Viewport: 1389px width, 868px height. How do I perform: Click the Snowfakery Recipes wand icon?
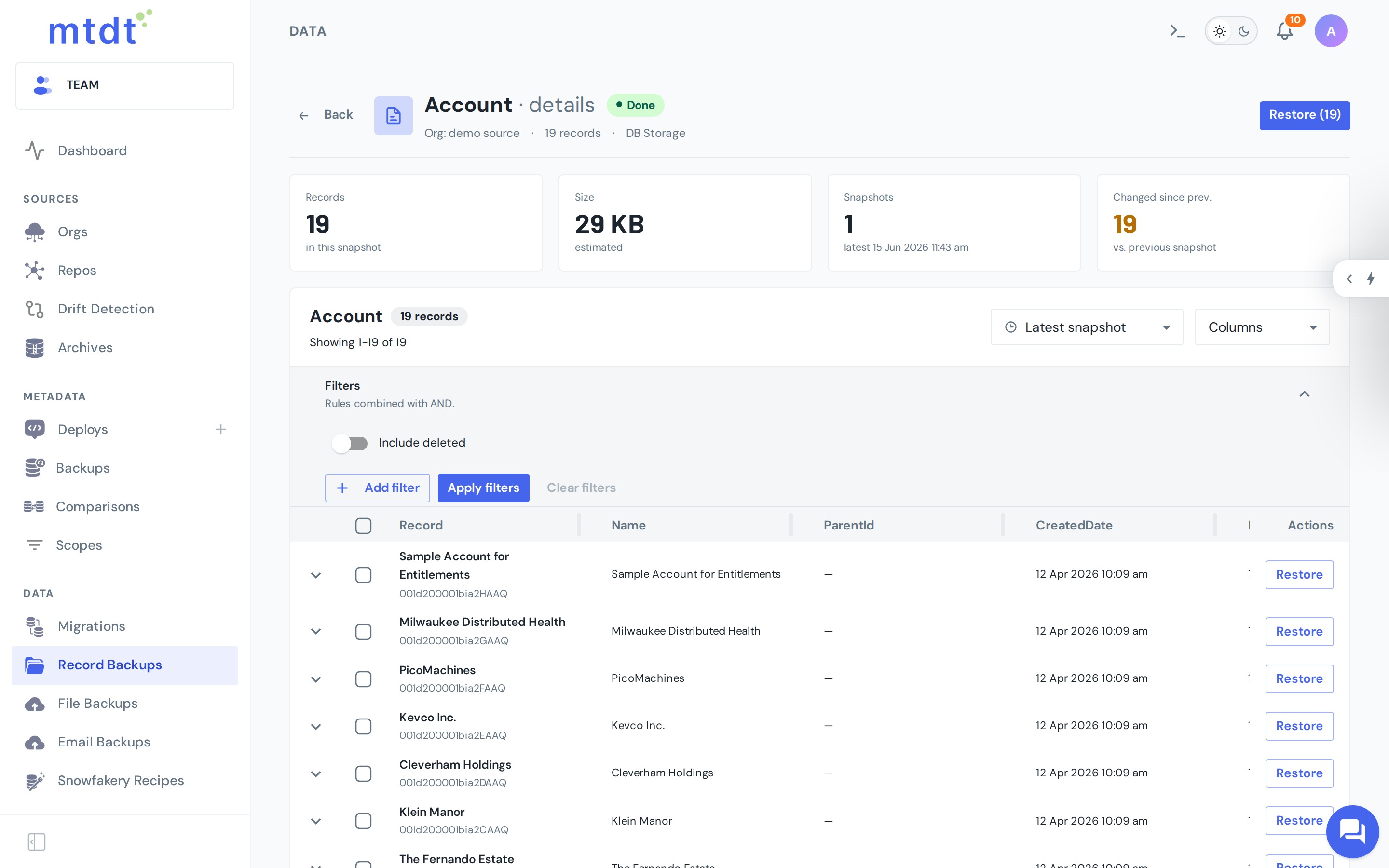34,781
